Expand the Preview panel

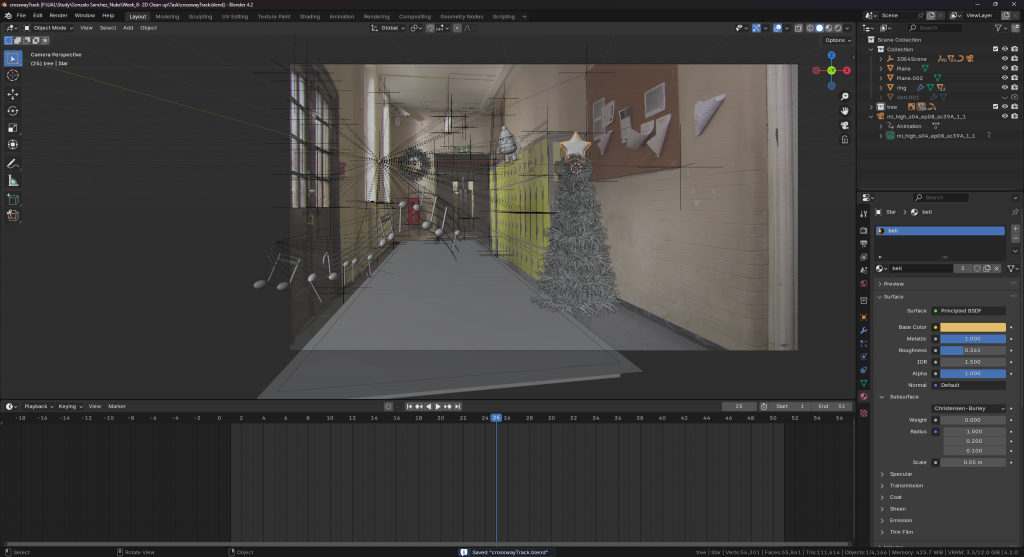click(x=894, y=284)
